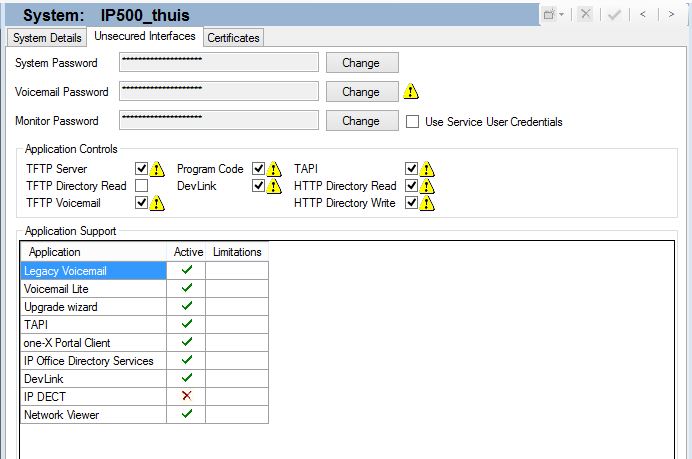Click the Application column header
The height and width of the screenshot is (459, 692).
coord(94,252)
